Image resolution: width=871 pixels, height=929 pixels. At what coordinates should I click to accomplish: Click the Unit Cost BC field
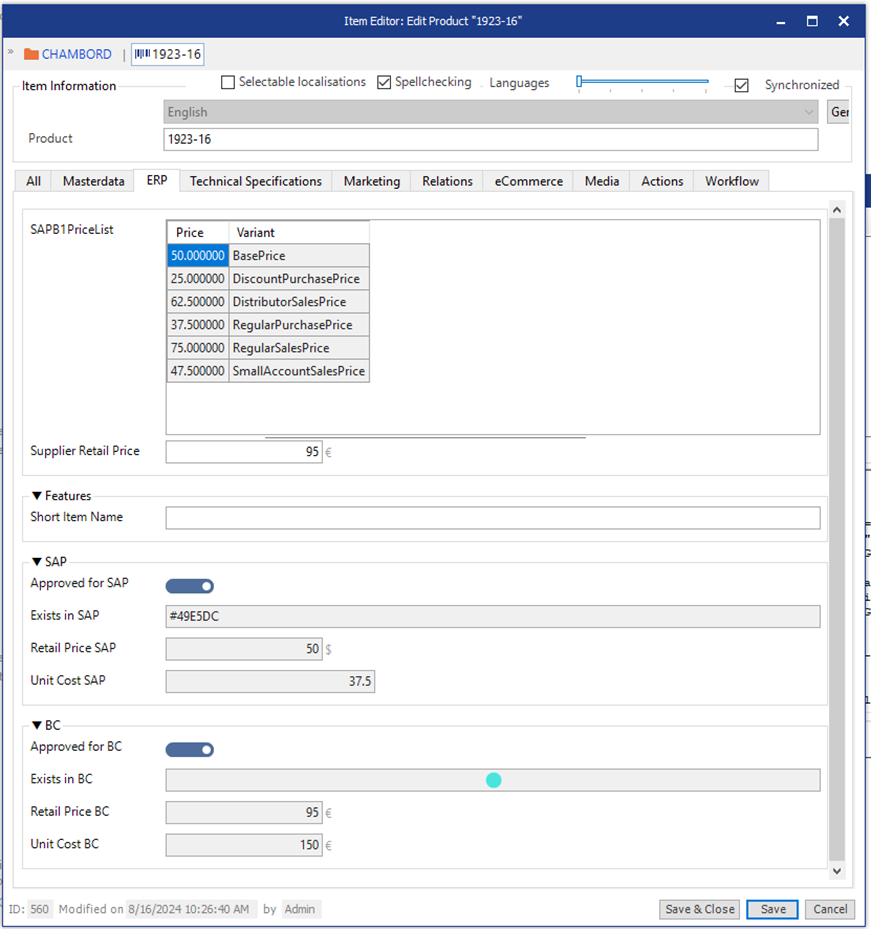(x=244, y=845)
